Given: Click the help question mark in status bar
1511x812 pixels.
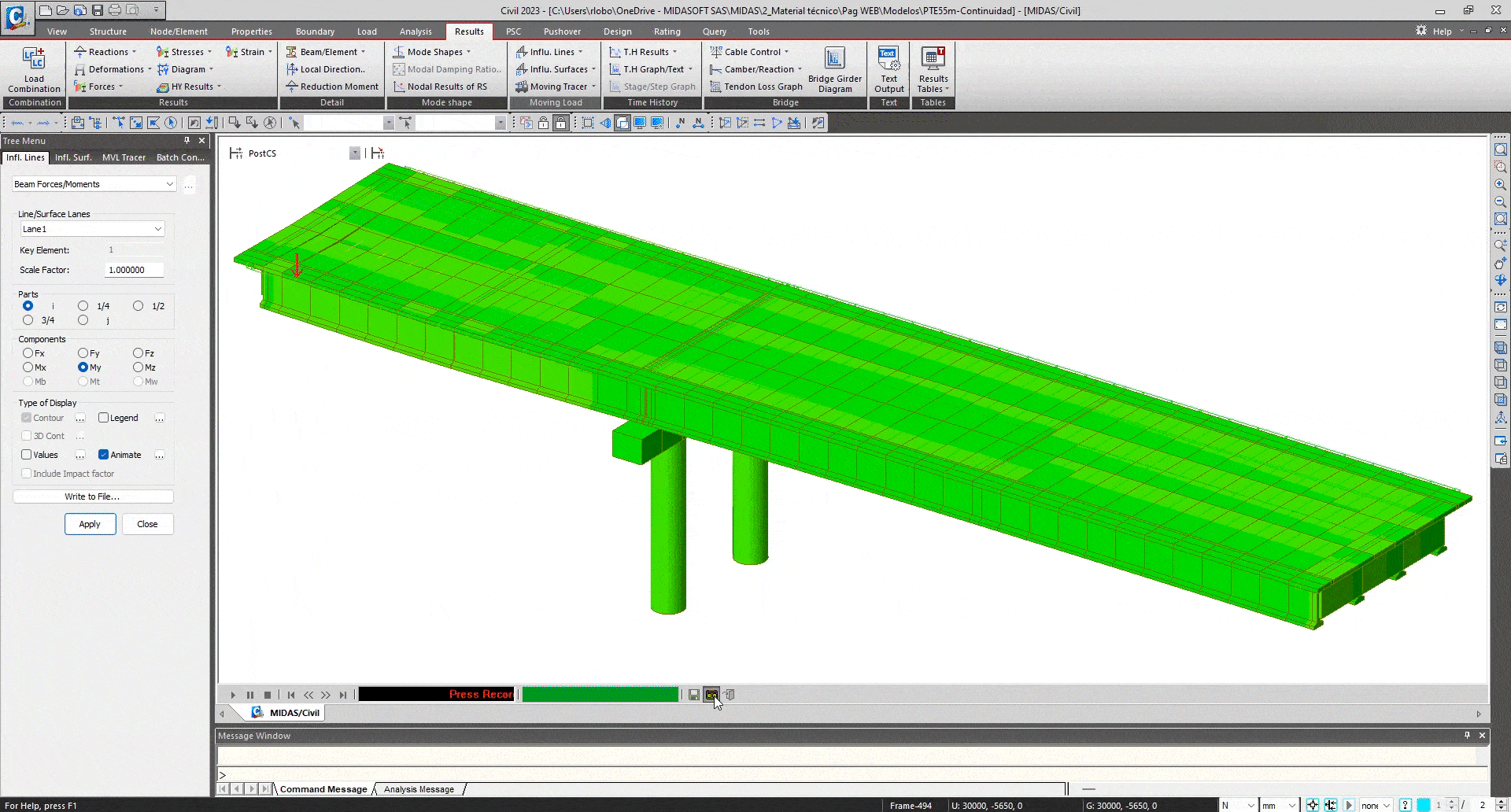Looking at the screenshot, I should (1406, 805).
